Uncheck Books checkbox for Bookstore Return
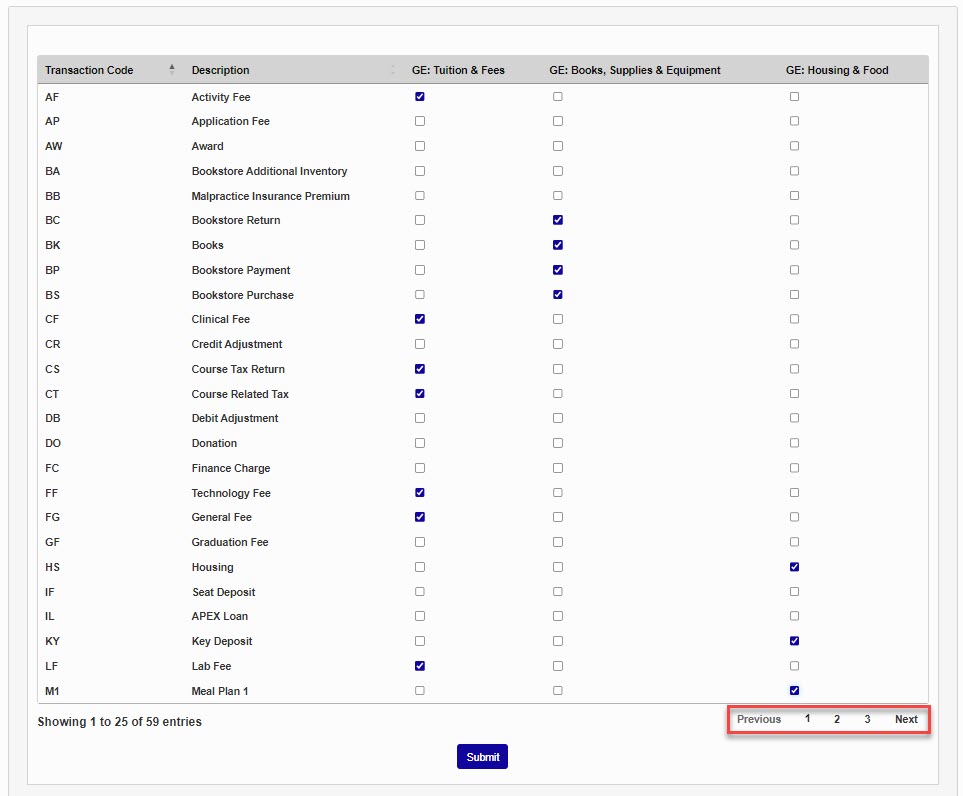Viewport: 963px width, 796px height. coord(558,220)
